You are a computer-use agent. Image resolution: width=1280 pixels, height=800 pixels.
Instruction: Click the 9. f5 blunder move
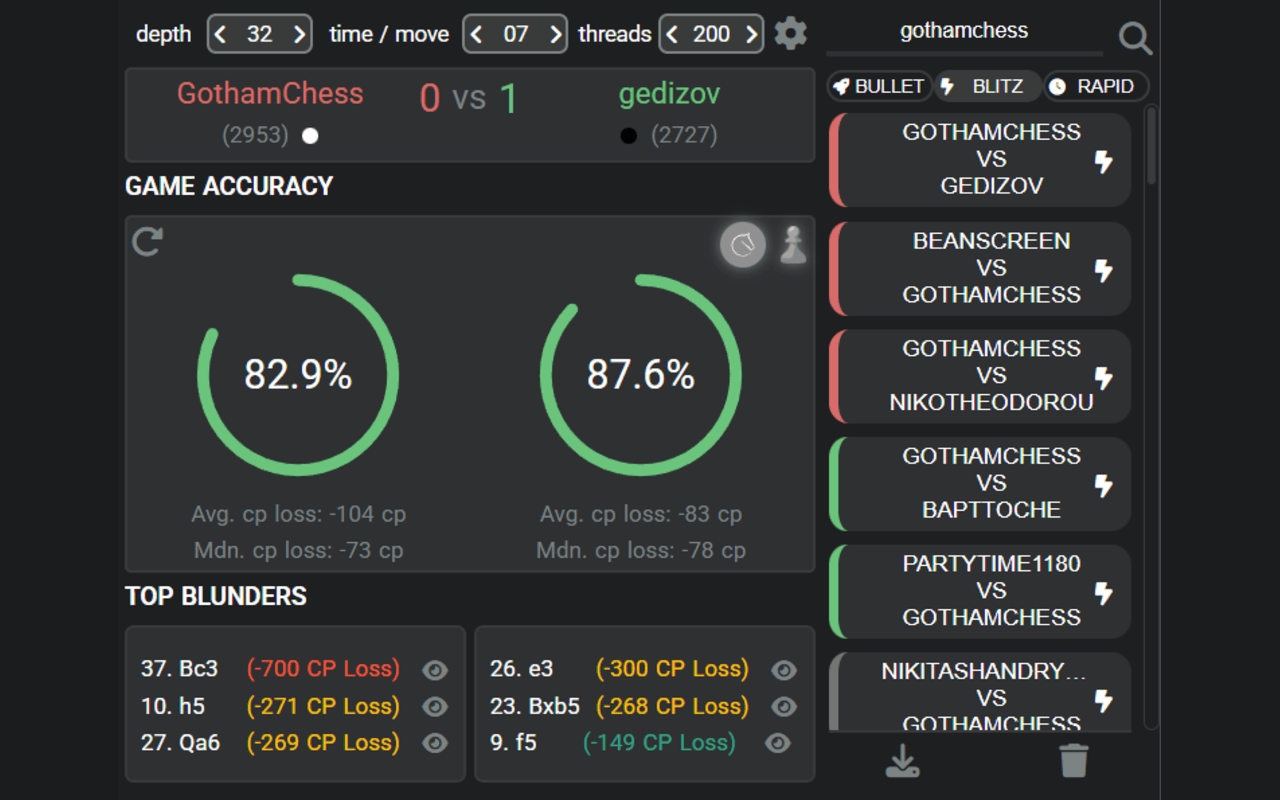click(514, 743)
